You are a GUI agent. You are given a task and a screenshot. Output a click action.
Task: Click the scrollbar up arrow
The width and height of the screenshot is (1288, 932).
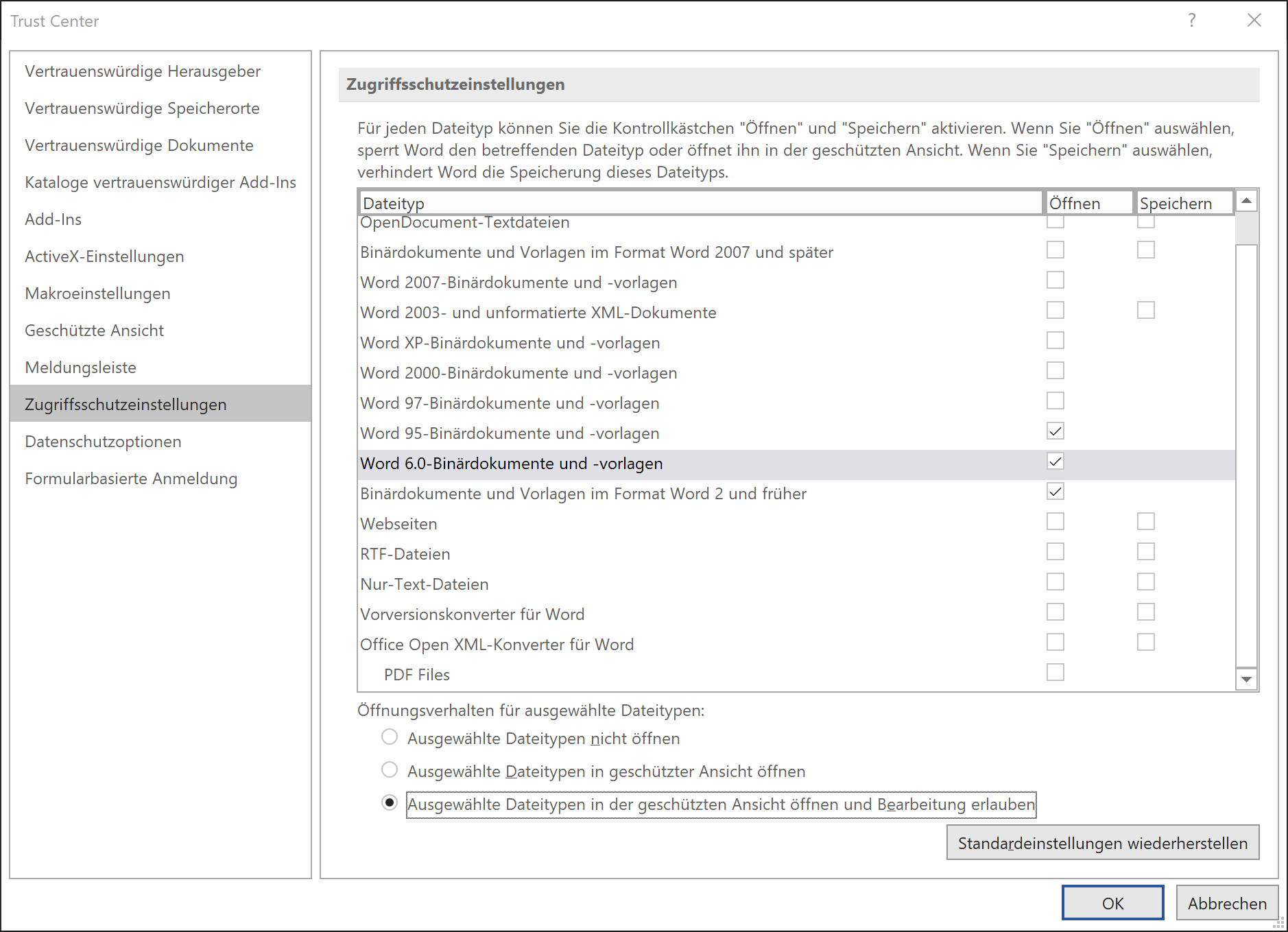[1246, 200]
